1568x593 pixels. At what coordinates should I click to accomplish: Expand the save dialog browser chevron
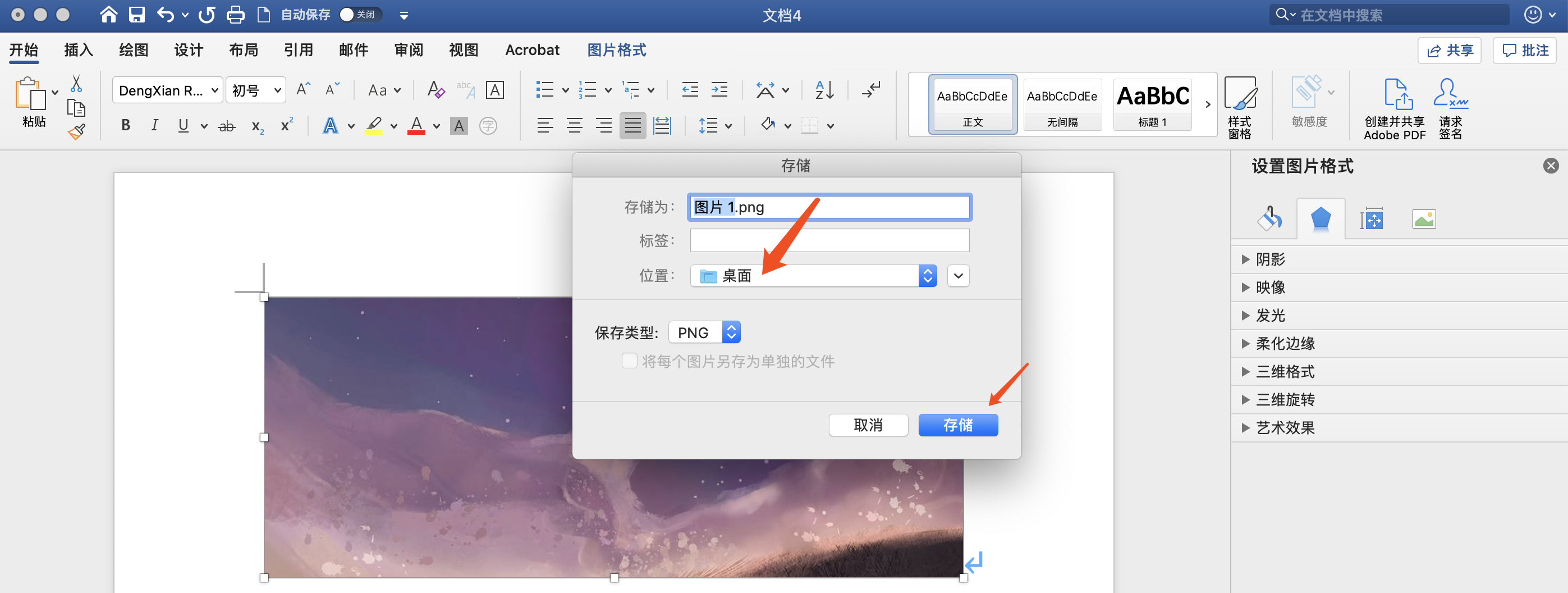tap(958, 276)
